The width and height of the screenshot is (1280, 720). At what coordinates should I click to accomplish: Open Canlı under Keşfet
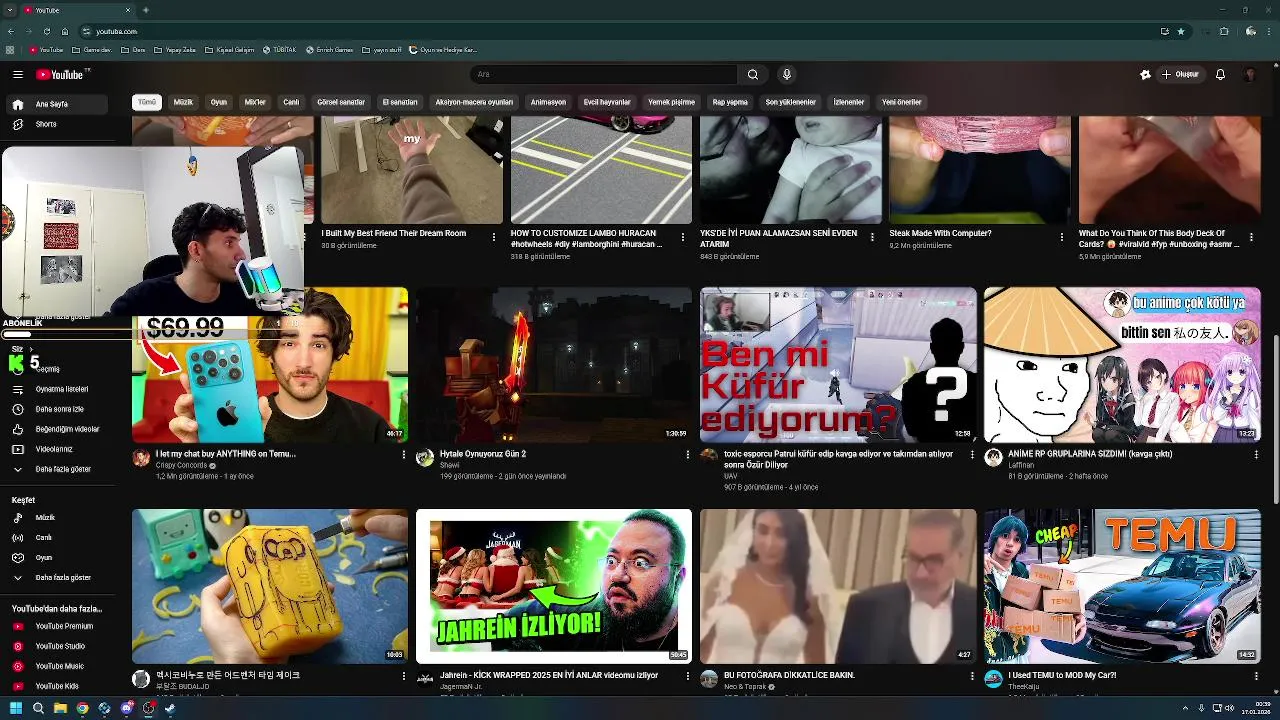point(58,538)
